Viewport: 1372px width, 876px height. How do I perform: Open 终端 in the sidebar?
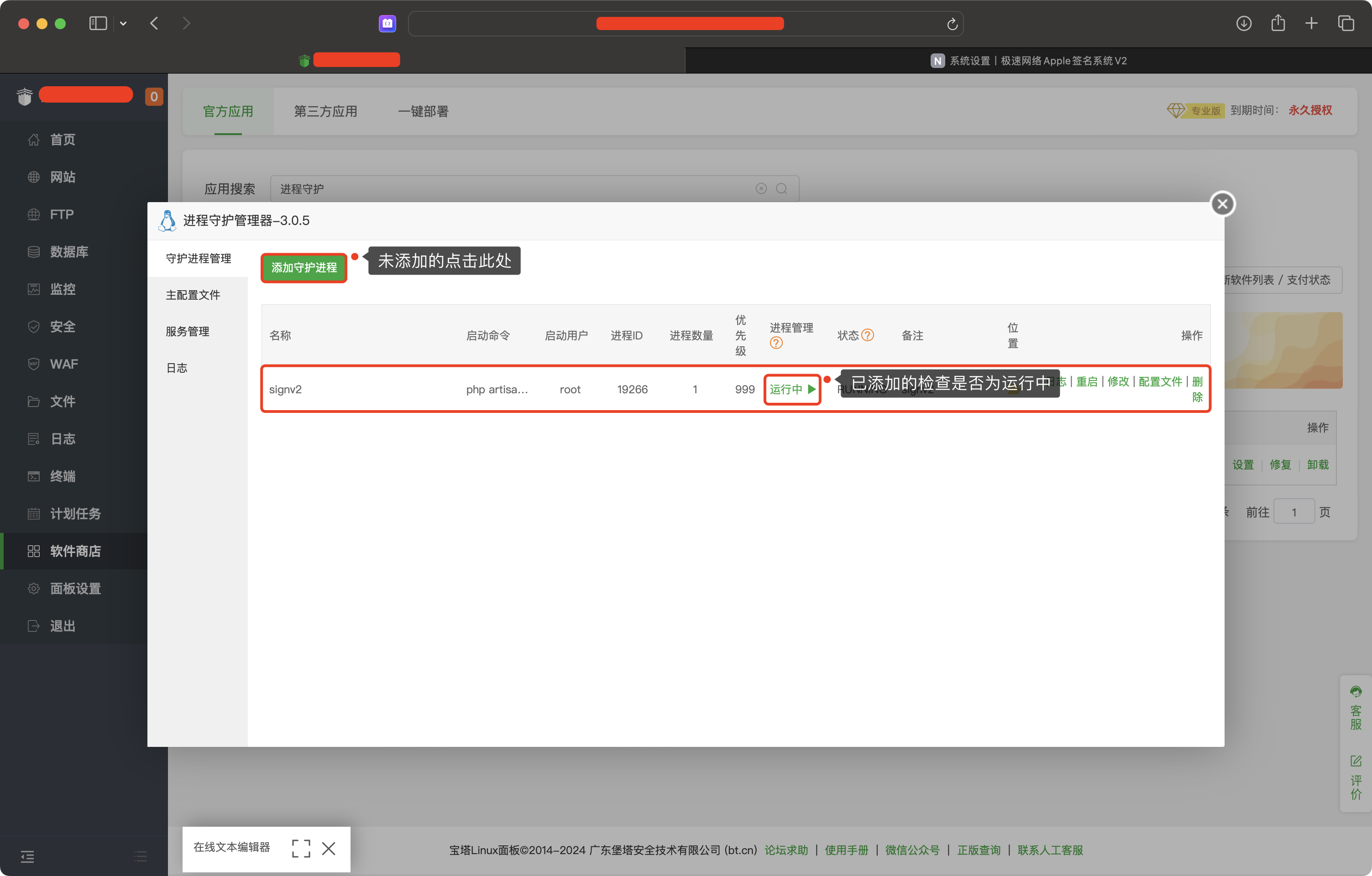[63, 476]
